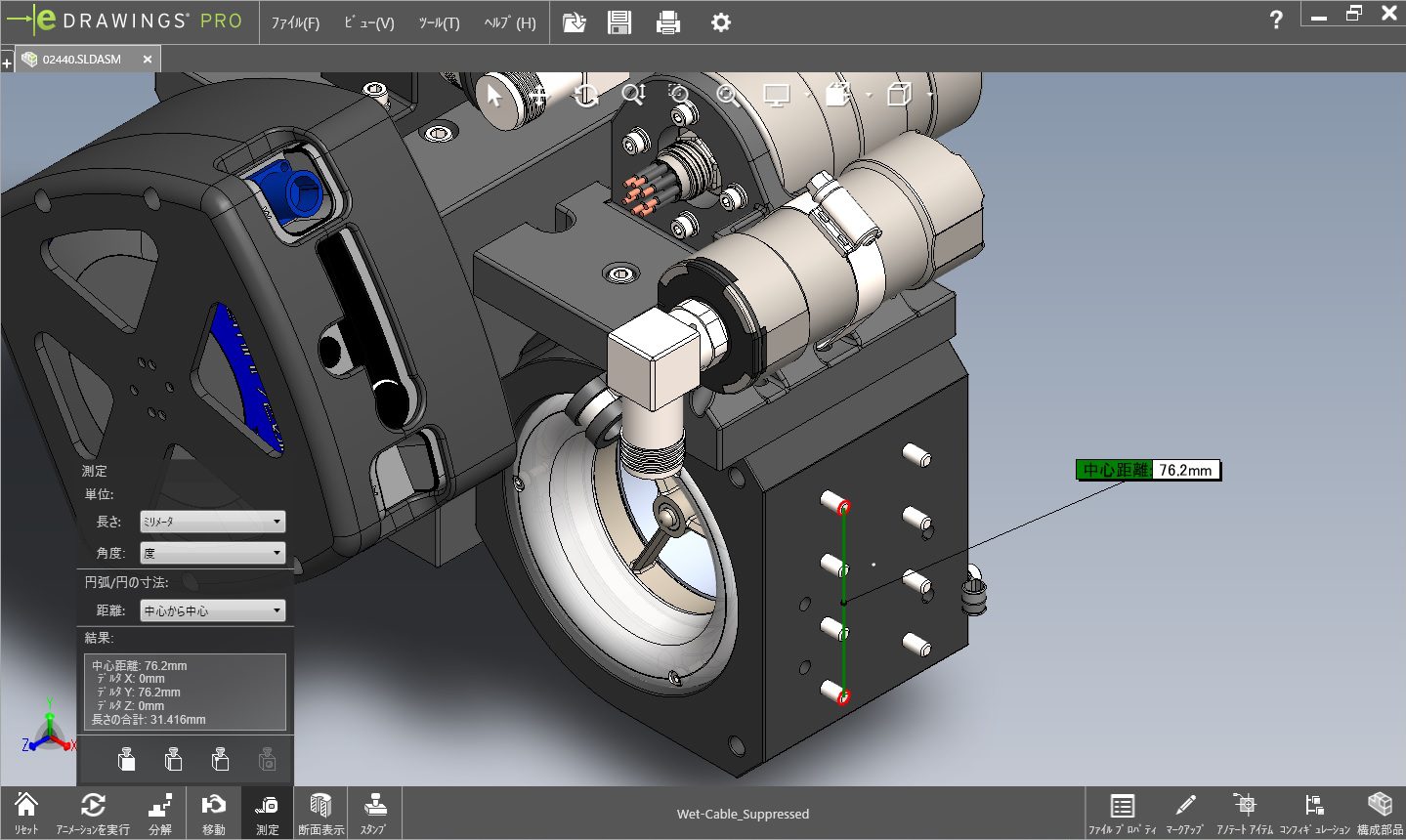
Task: Activate the Zoom to Area tool
Action: pyautogui.click(x=679, y=95)
